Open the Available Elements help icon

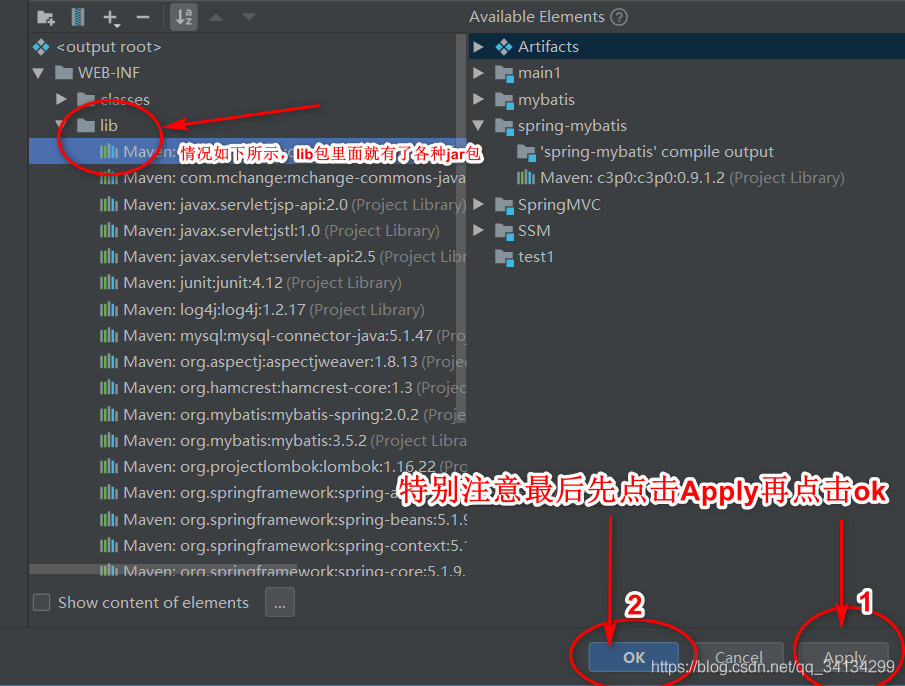click(619, 17)
